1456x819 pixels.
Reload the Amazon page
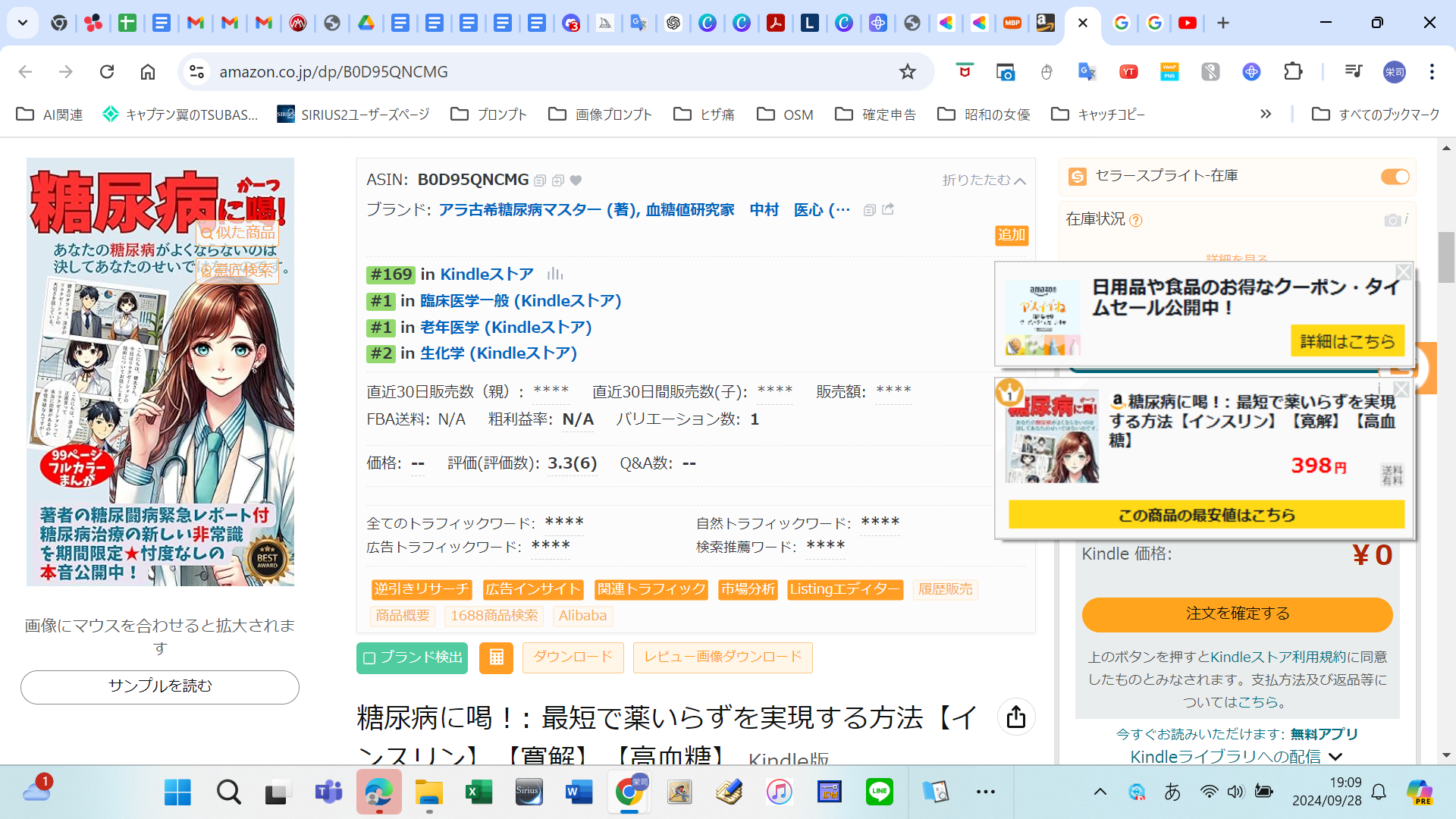point(107,71)
